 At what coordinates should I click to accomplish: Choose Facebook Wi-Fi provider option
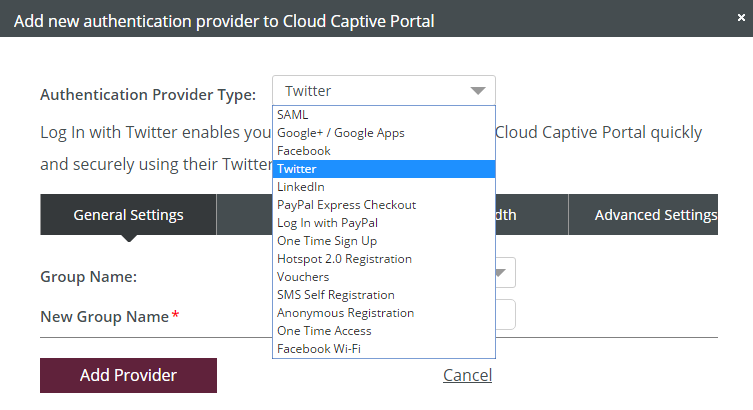coord(384,349)
